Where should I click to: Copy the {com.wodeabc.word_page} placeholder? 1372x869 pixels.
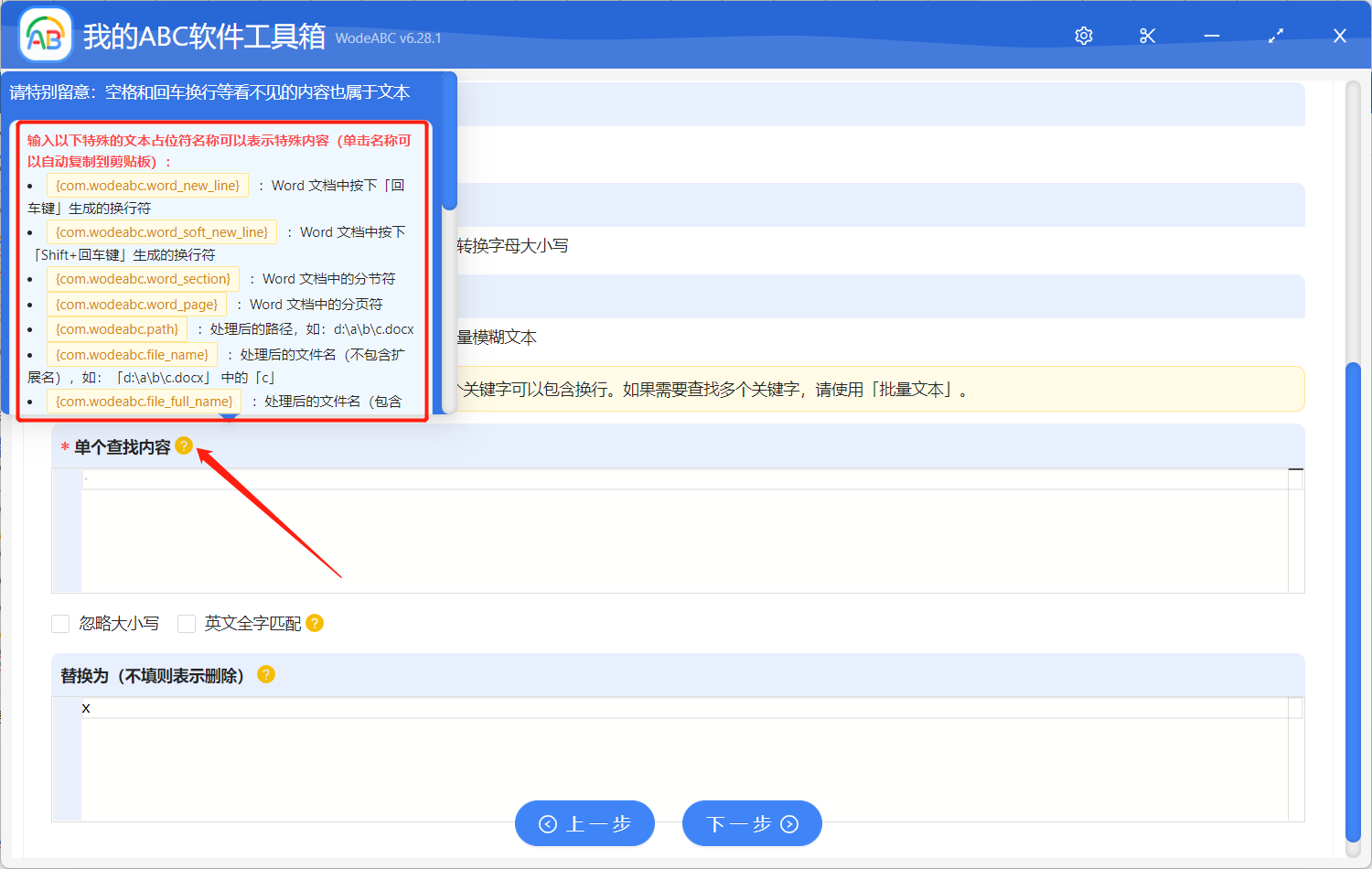[x=136, y=303]
